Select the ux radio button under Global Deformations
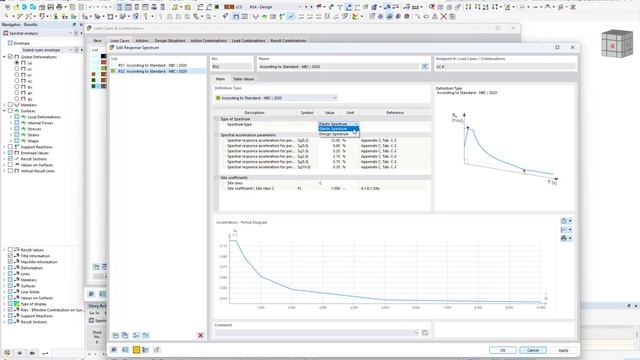Image resolution: width=640 pixels, height=360 pixels. click(x=17, y=69)
